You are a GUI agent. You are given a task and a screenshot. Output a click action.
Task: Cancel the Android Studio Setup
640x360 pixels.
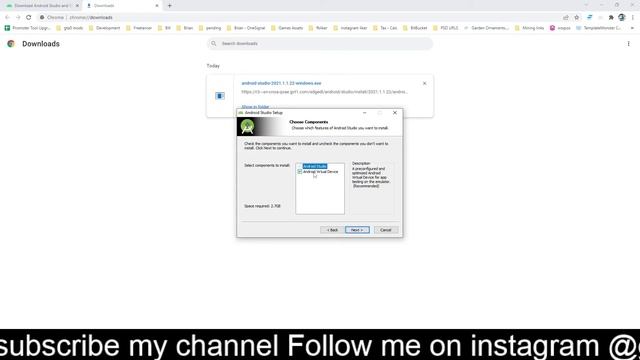[x=386, y=230]
